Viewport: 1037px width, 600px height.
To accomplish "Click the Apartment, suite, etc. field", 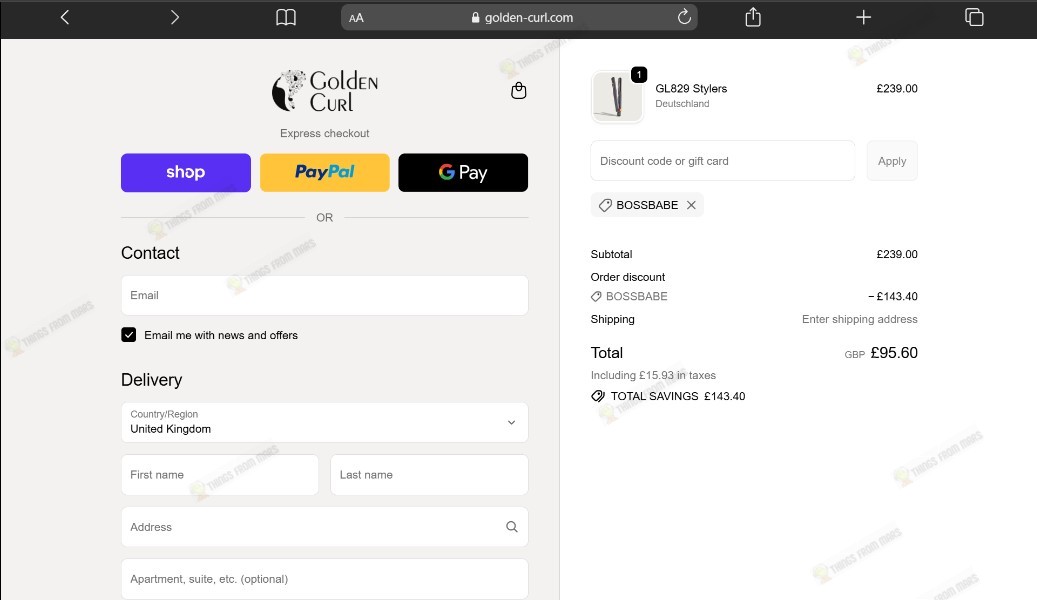I will click(x=325, y=579).
